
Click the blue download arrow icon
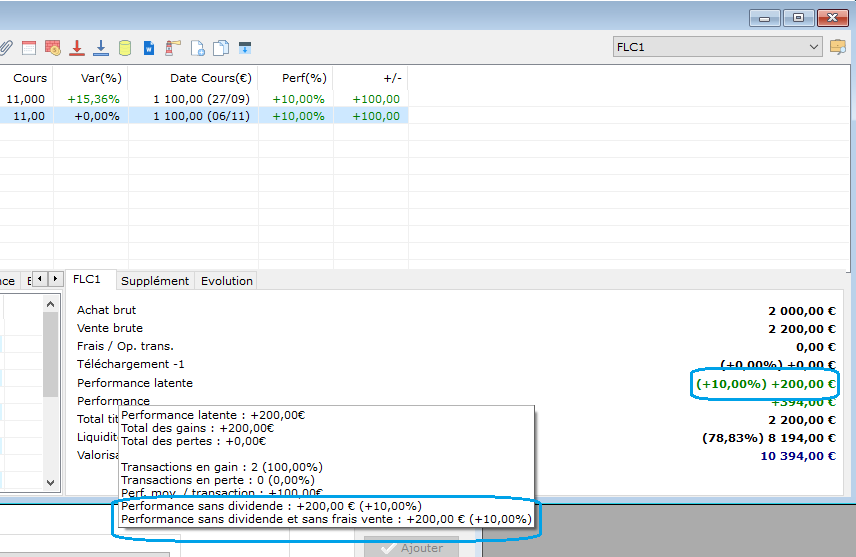pos(101,48)
